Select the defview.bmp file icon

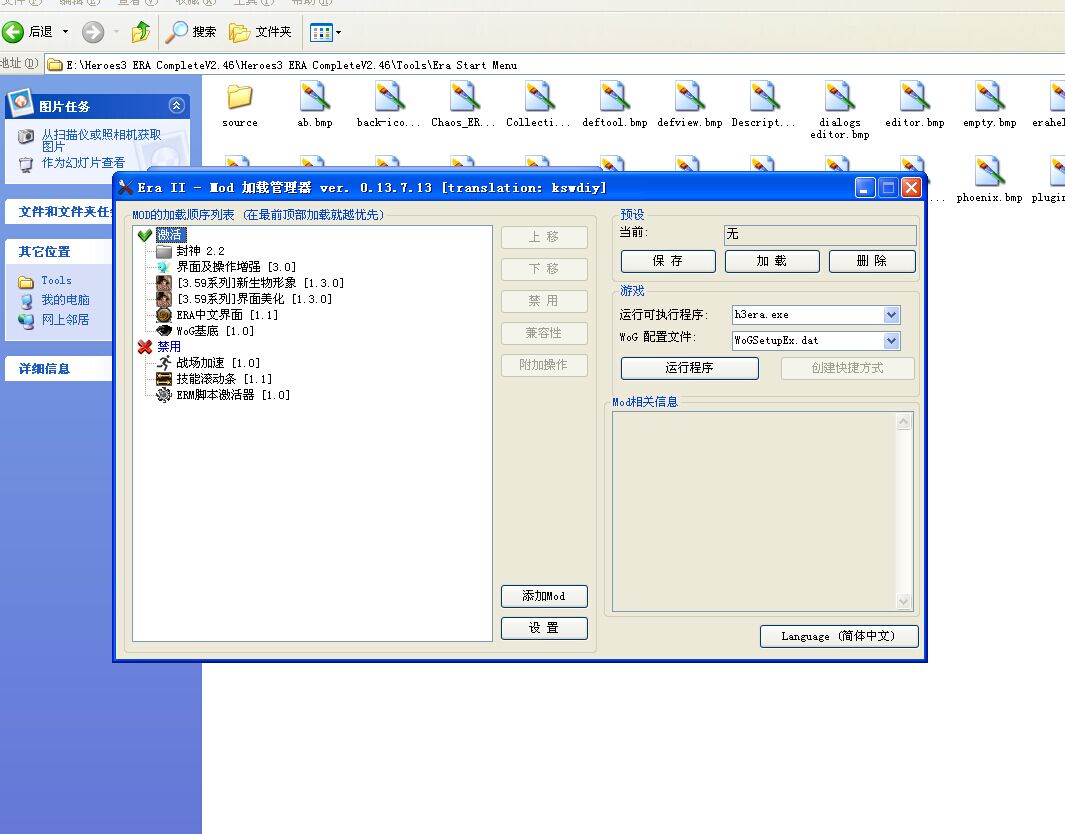coord(689,96)
